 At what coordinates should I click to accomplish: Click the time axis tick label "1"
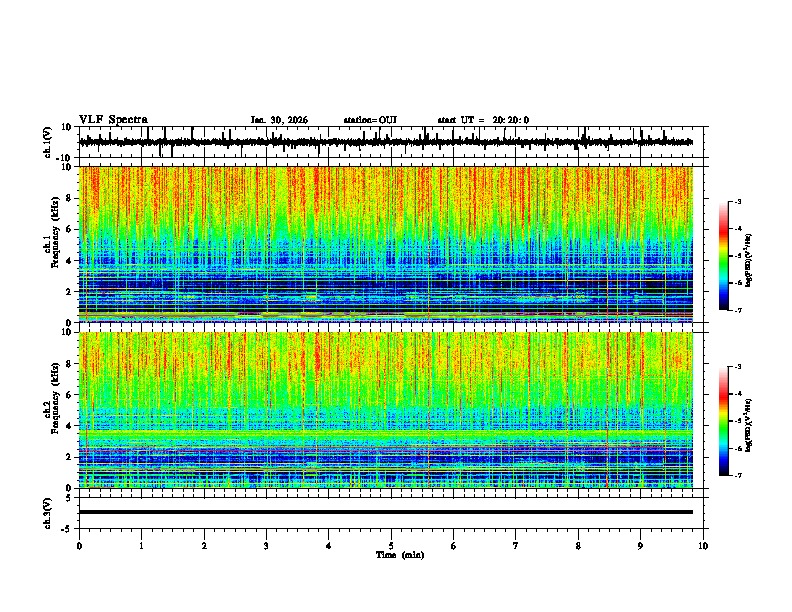pyautogui.click(x=141, y=546)
